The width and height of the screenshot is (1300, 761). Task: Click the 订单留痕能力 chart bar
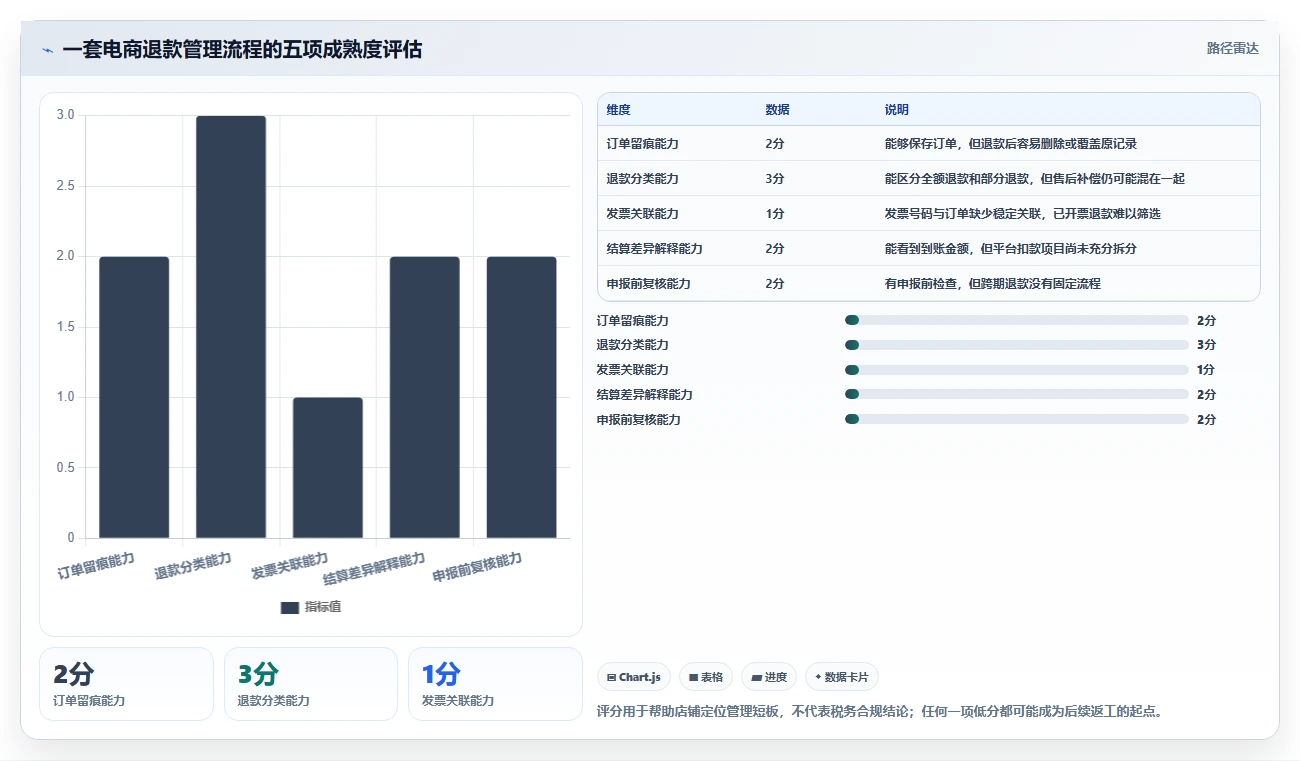tap(134, 397)
